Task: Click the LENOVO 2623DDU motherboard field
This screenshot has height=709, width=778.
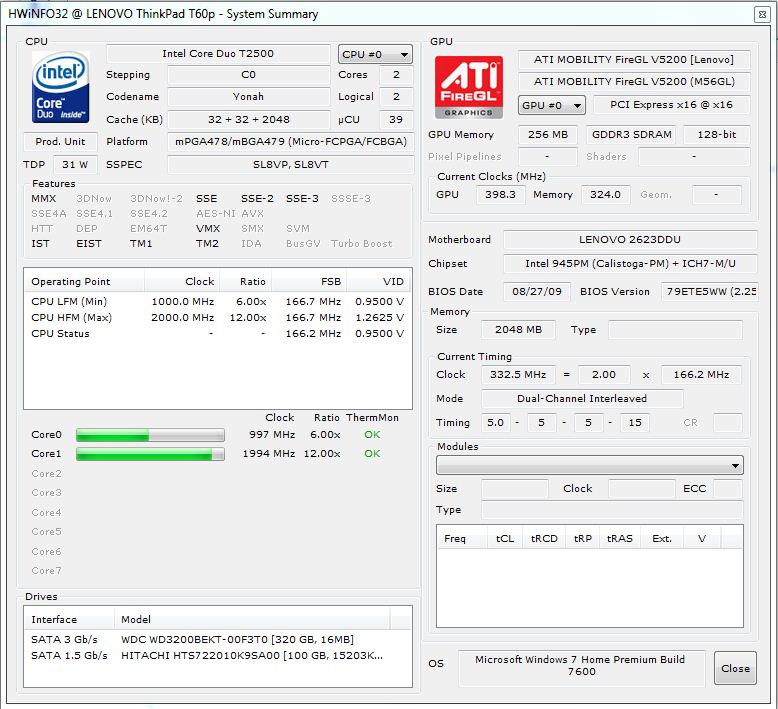Action: tap(630, 240)
